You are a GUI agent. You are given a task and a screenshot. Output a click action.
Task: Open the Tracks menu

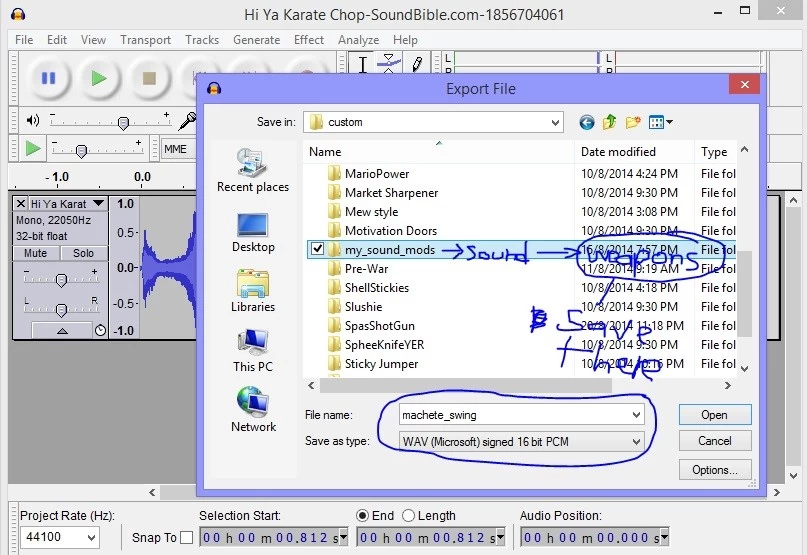[202, 40]
